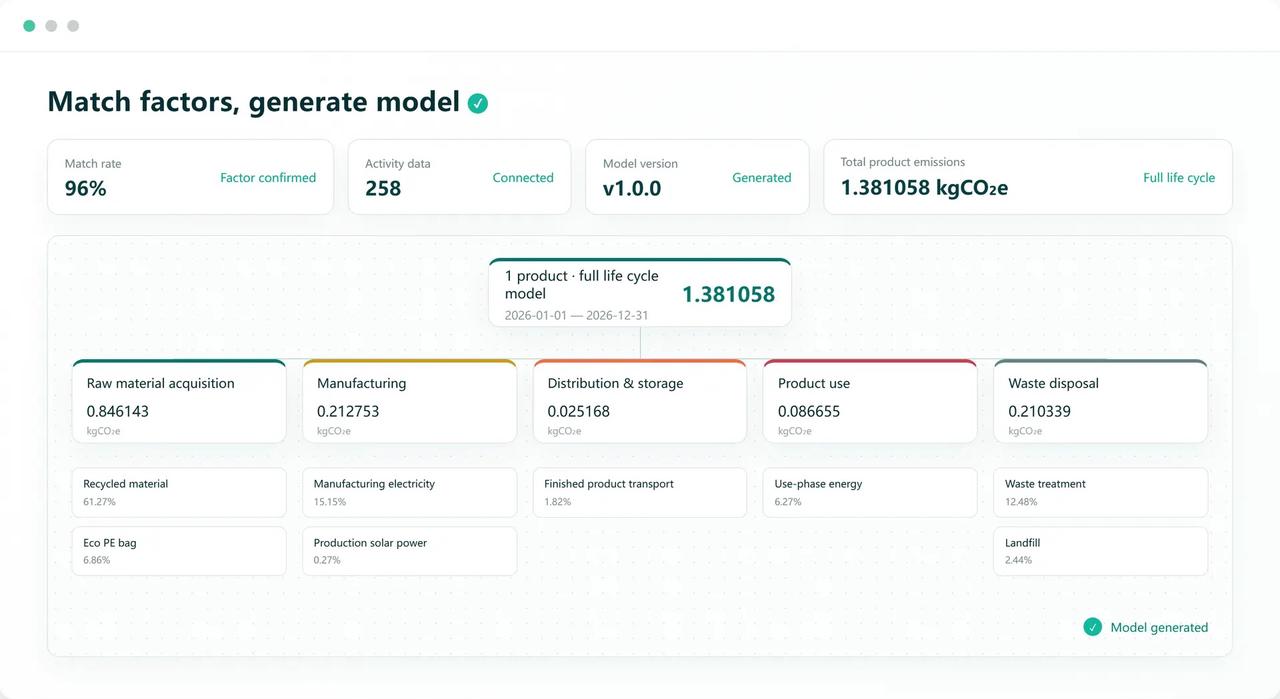Viewport: 1280px width, 699px height.
Task: Click the 0.025168 distribution emissions value
Action: tap(579, 411)
